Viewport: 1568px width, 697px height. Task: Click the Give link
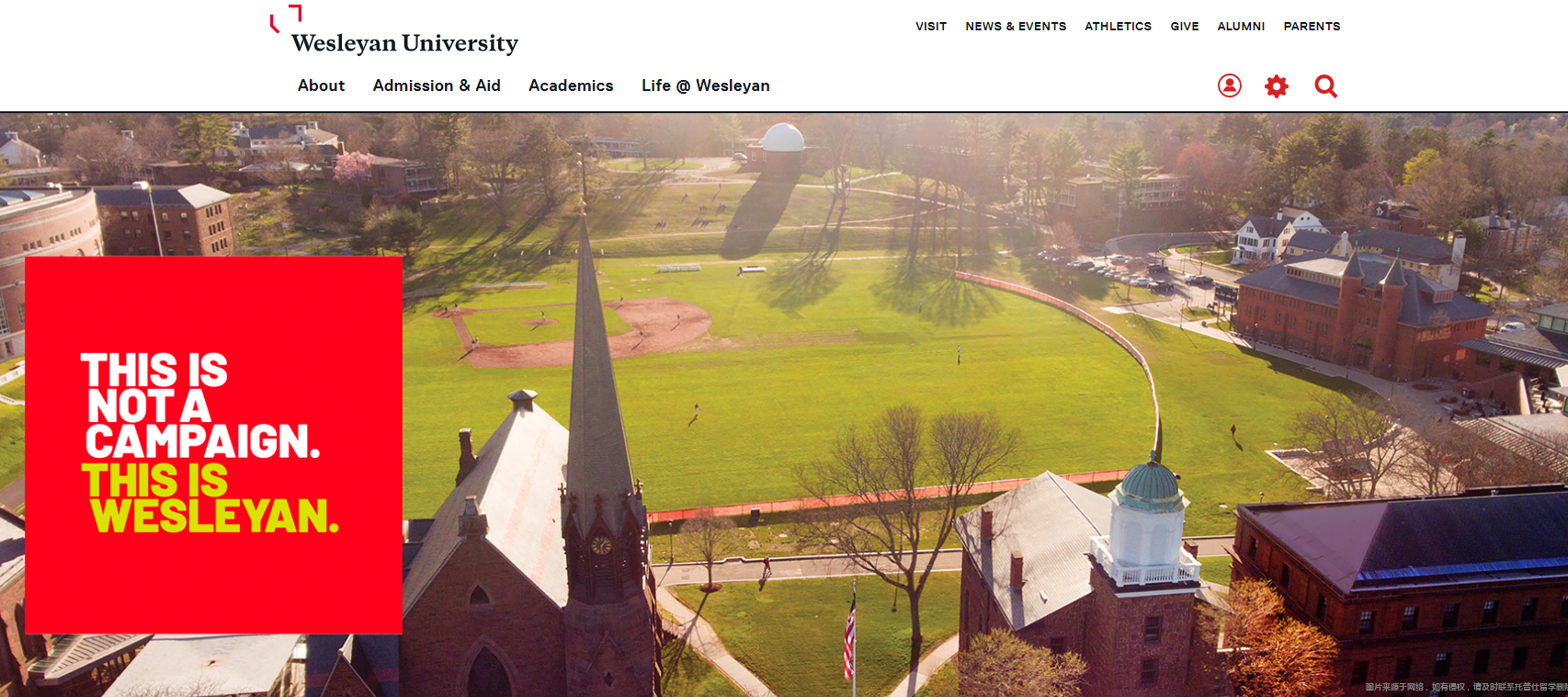(1185, 27)
